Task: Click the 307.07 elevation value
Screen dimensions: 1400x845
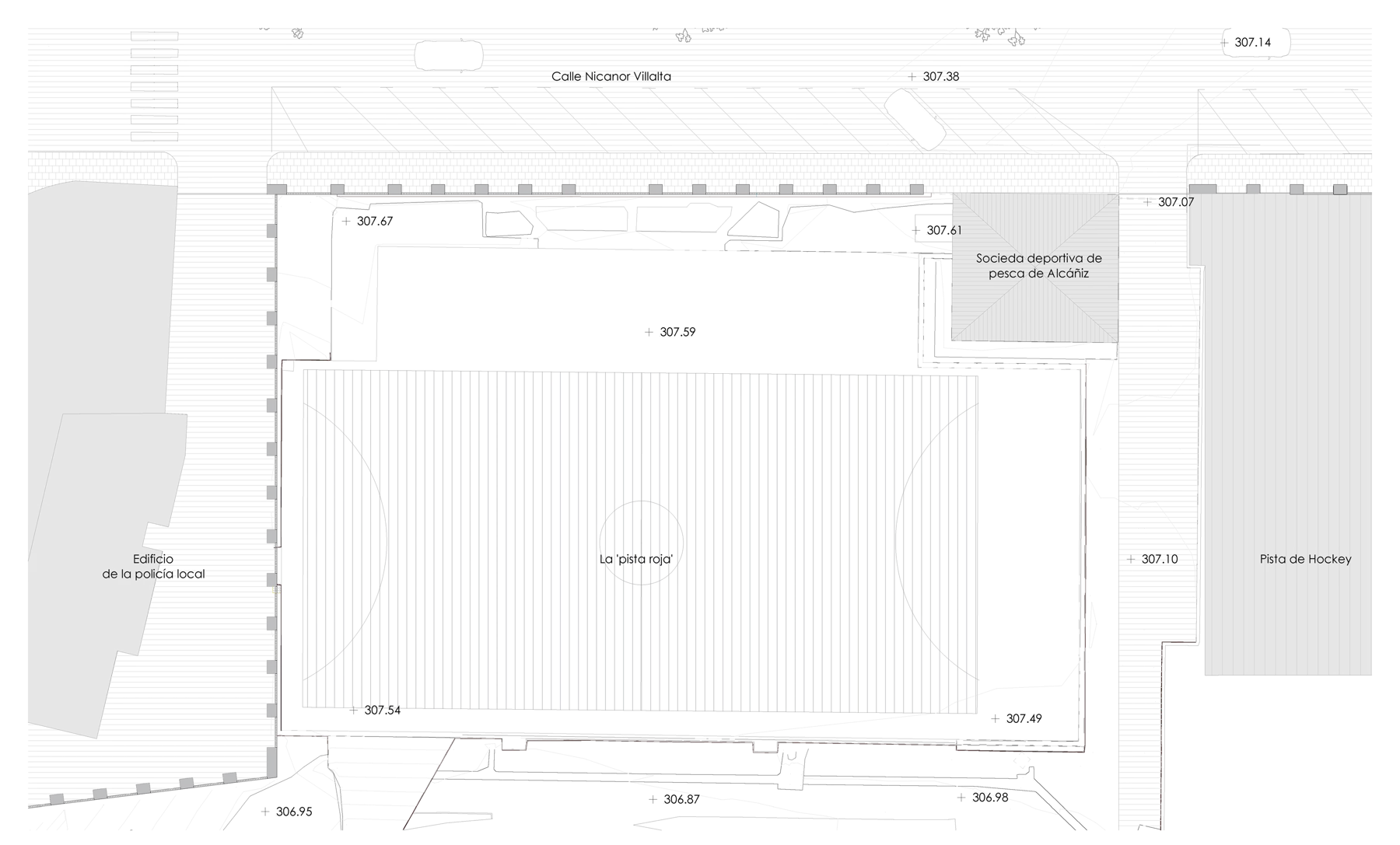Action: (1176, 202)
